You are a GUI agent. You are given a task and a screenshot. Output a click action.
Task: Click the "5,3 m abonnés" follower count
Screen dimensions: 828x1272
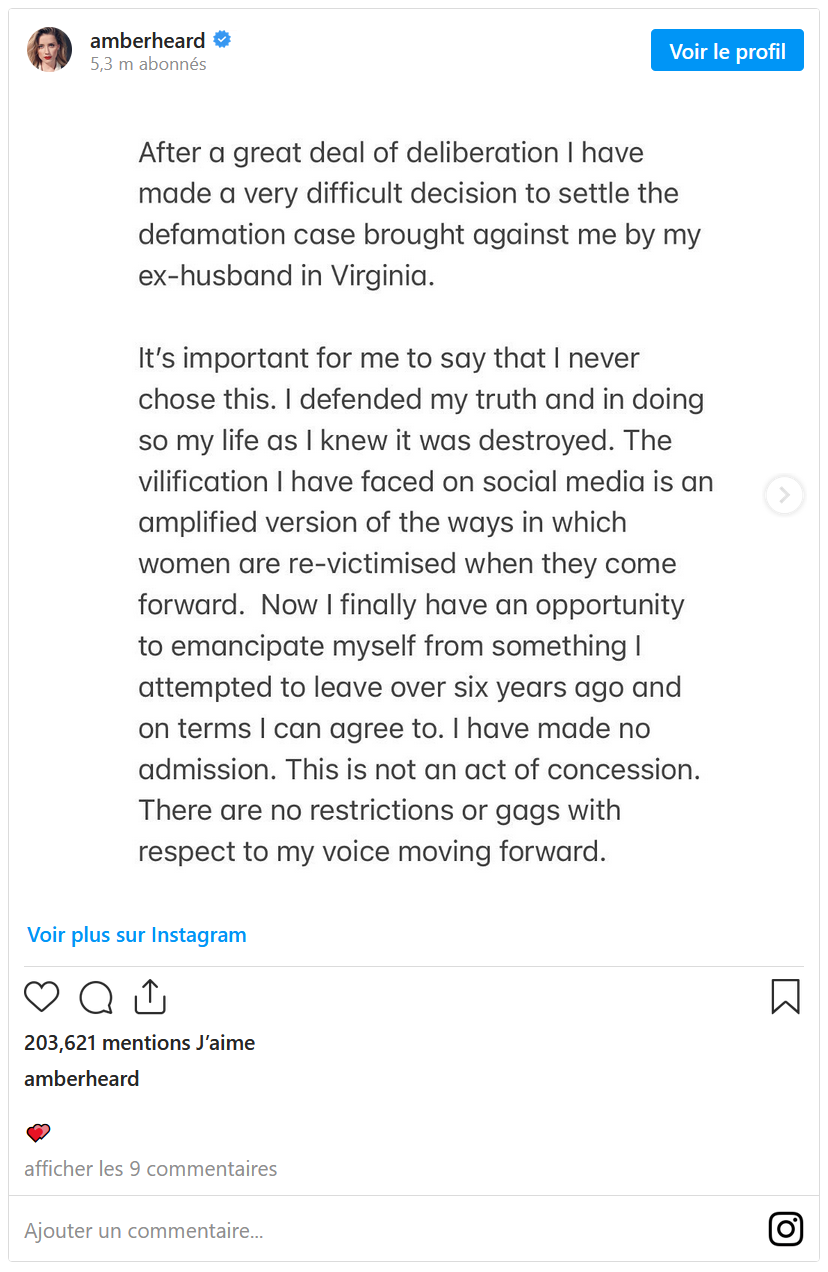[x=148, y=64]
